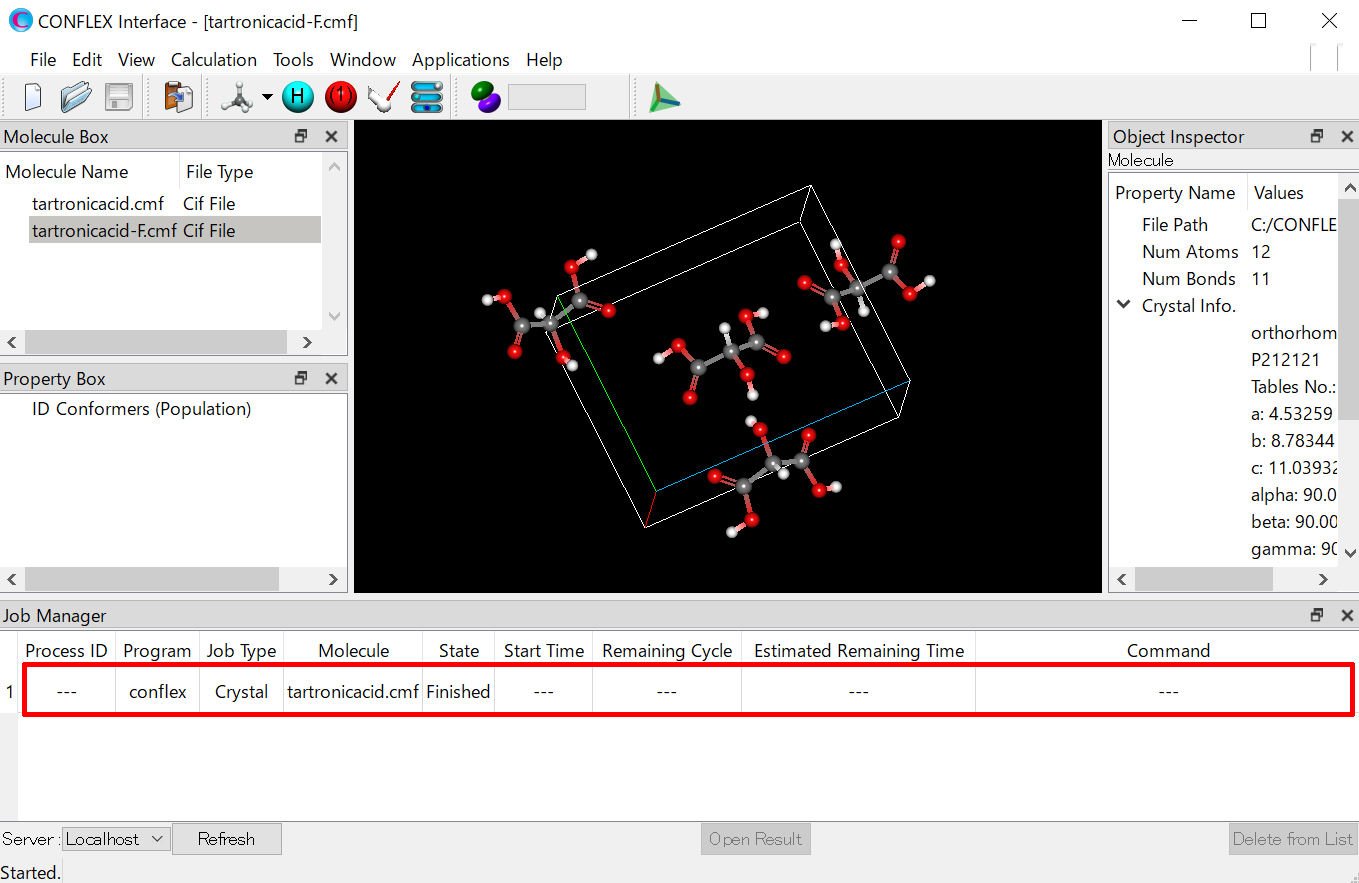Image resolution: width=1359 pixels, height=883 pixels.
Task: Click Property Box horizontal scrollbar left arrow
Action: (13, 579)
